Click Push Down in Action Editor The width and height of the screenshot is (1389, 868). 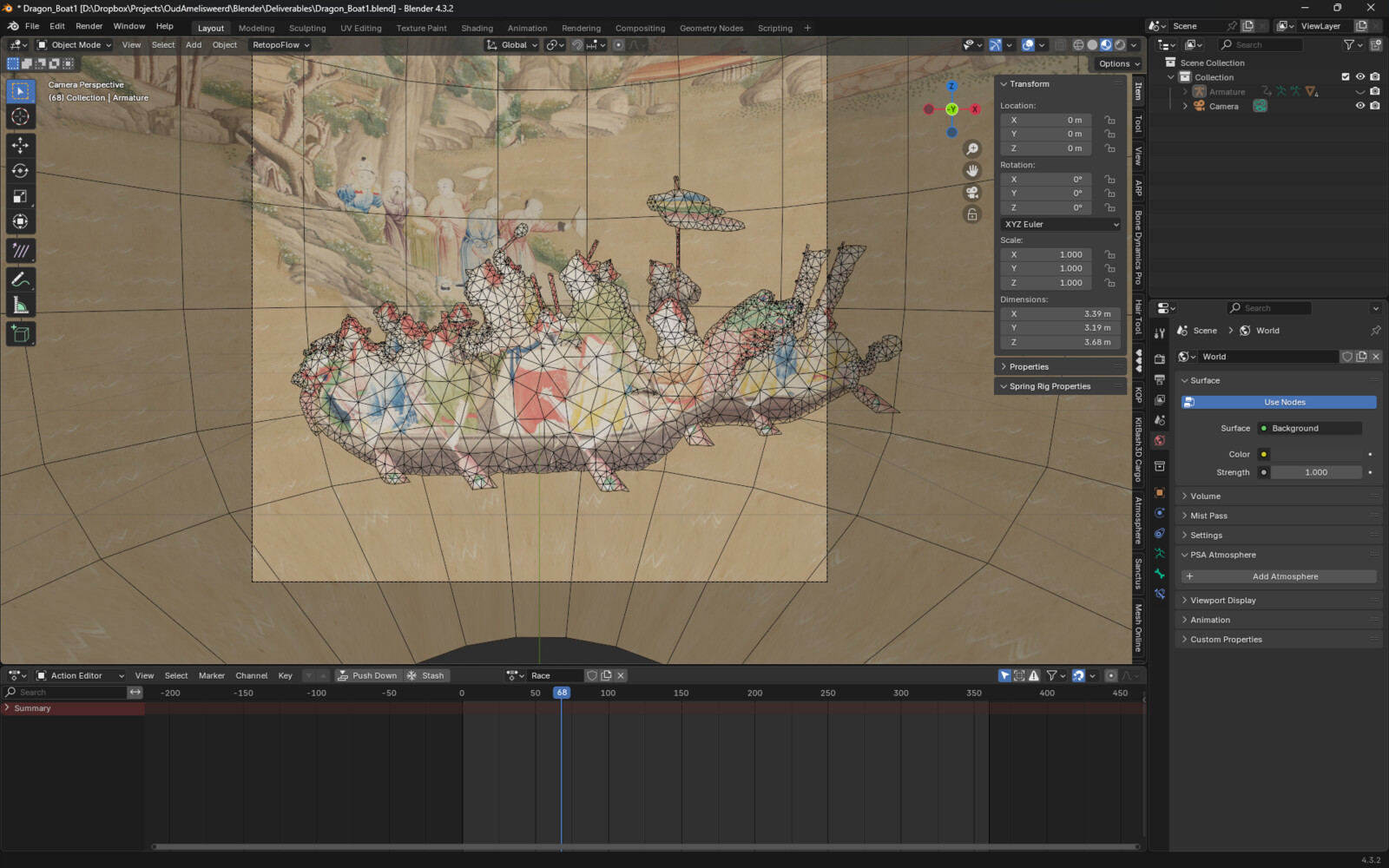367,676
